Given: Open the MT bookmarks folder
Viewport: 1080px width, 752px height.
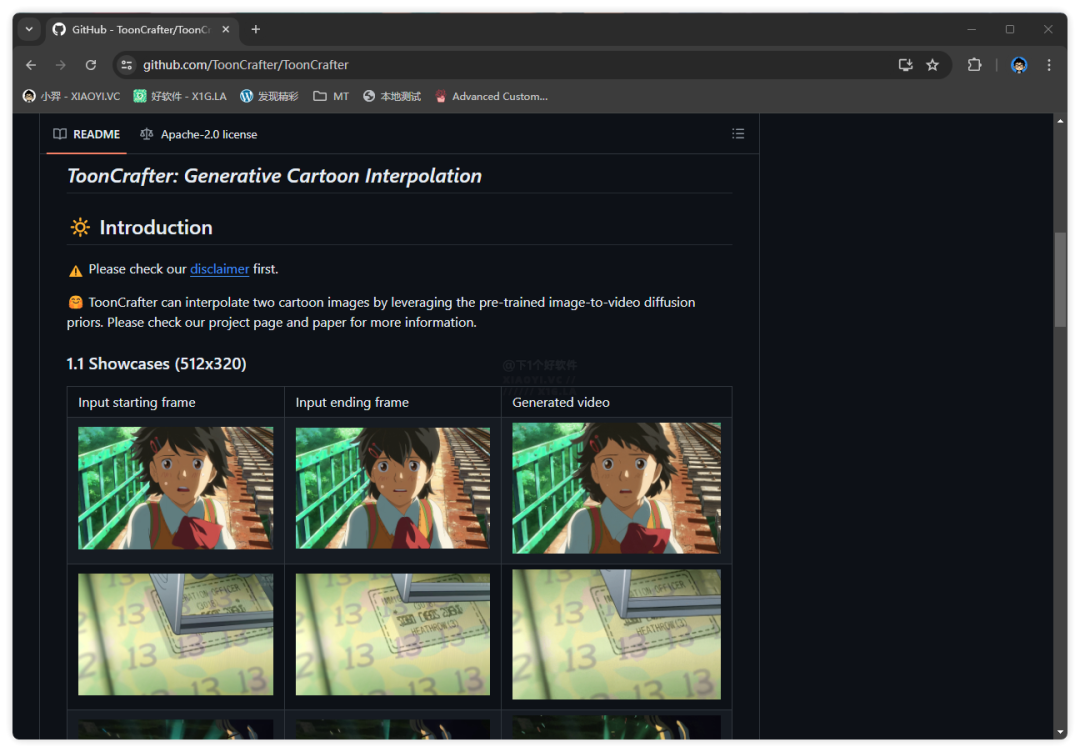Looking at the screenshot, I should click(x=331, y=97).
